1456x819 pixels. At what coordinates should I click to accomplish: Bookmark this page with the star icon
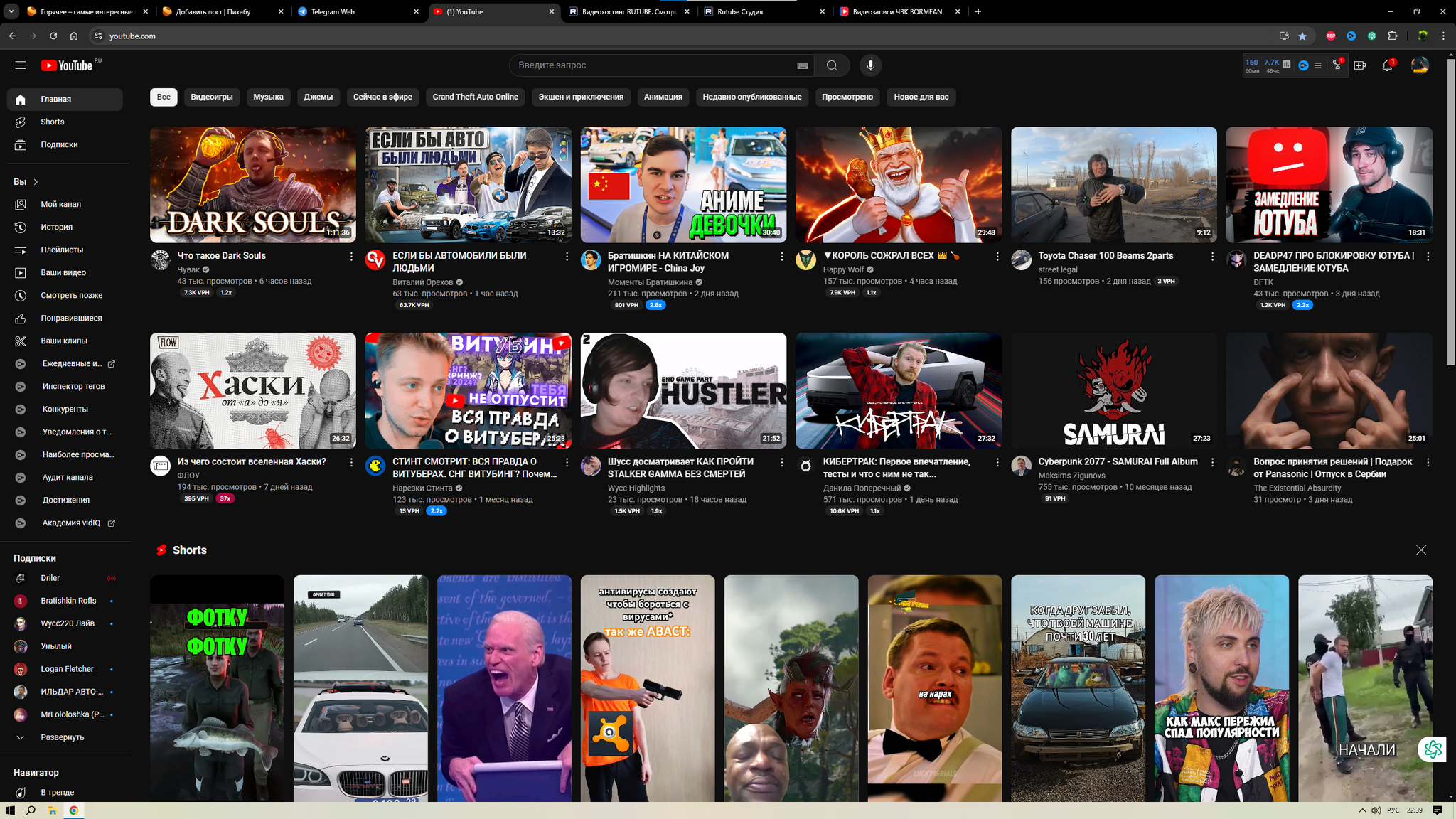pyautogui.click(x=1302, y=36)
